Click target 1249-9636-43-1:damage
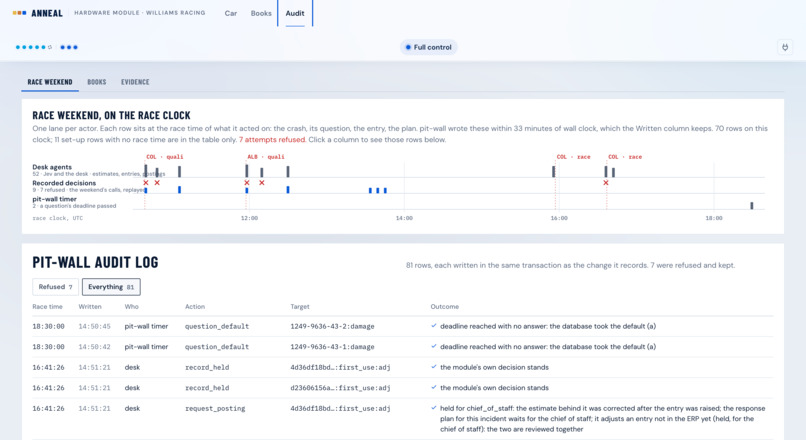This screenshot has width=806, height=440. (x=332, y=347)
